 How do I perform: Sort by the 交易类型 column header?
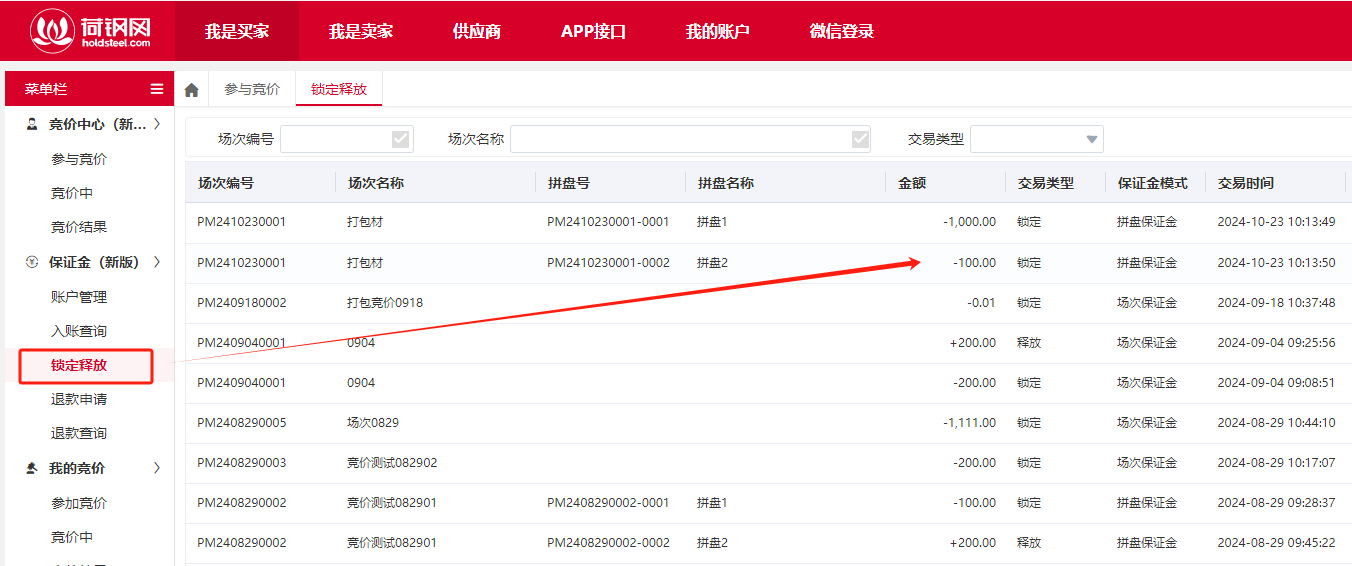pyautogui.click(x=1046, y=183)
